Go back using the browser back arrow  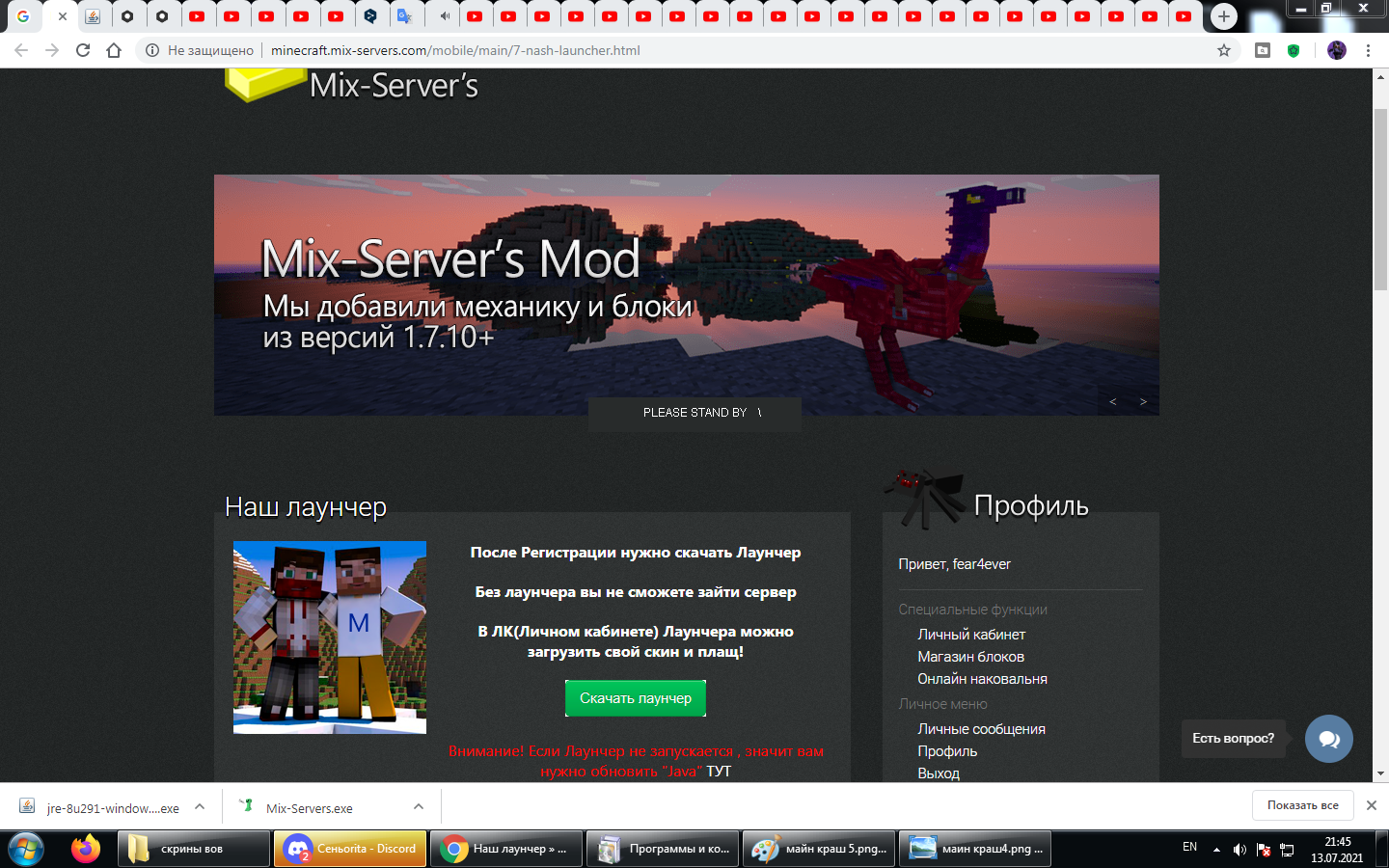pyautogui.click(x=21, y=50)
